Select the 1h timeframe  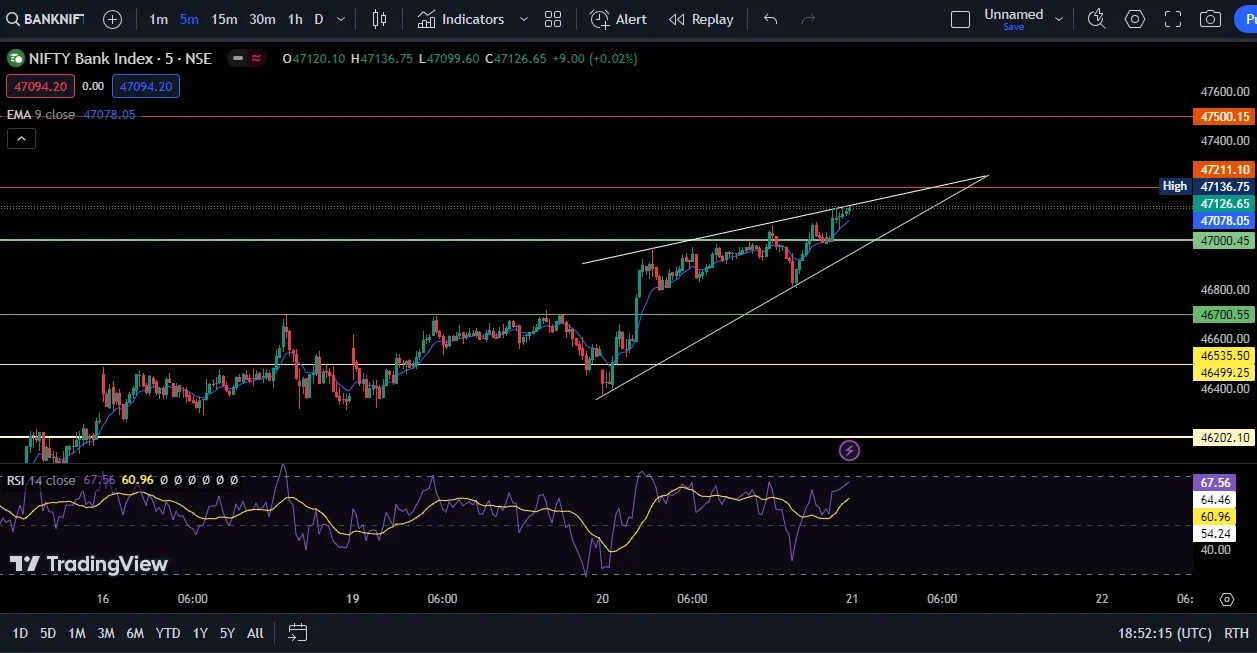pos(295,19)
